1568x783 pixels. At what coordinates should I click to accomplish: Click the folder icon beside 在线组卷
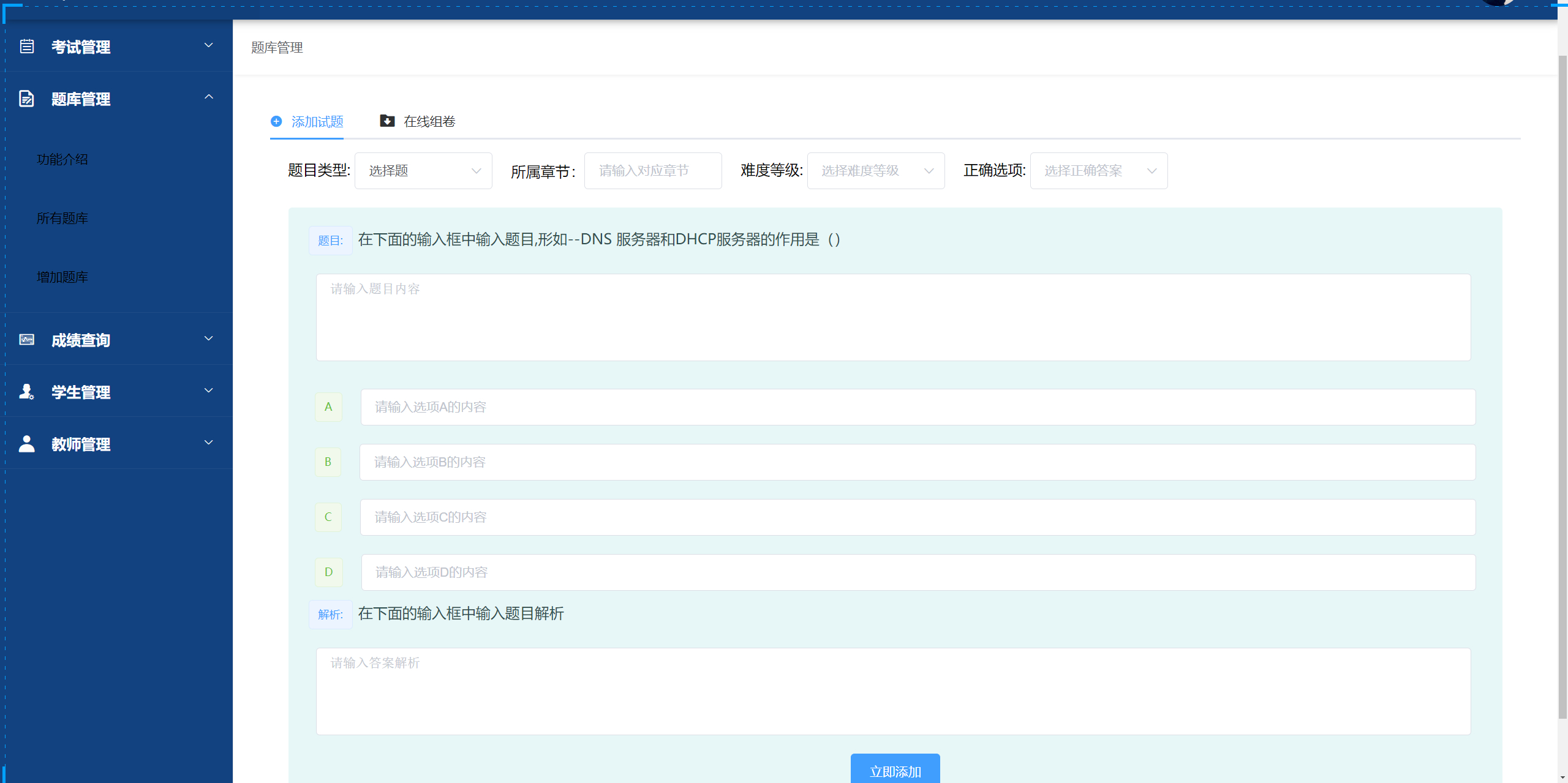click(x=387, y=121)
